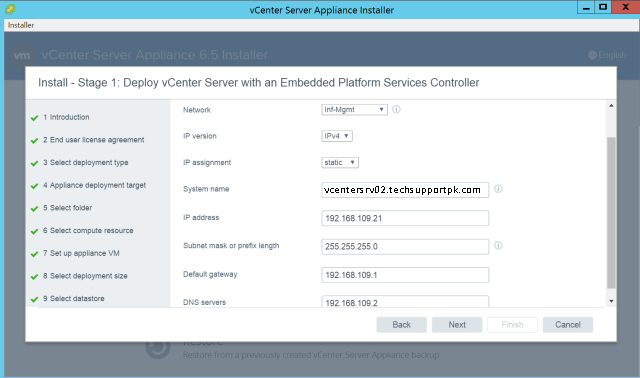This screenshot has width=640, height=378.
Task: Click the green check for Select datastore step
Action: coord(34,299)
